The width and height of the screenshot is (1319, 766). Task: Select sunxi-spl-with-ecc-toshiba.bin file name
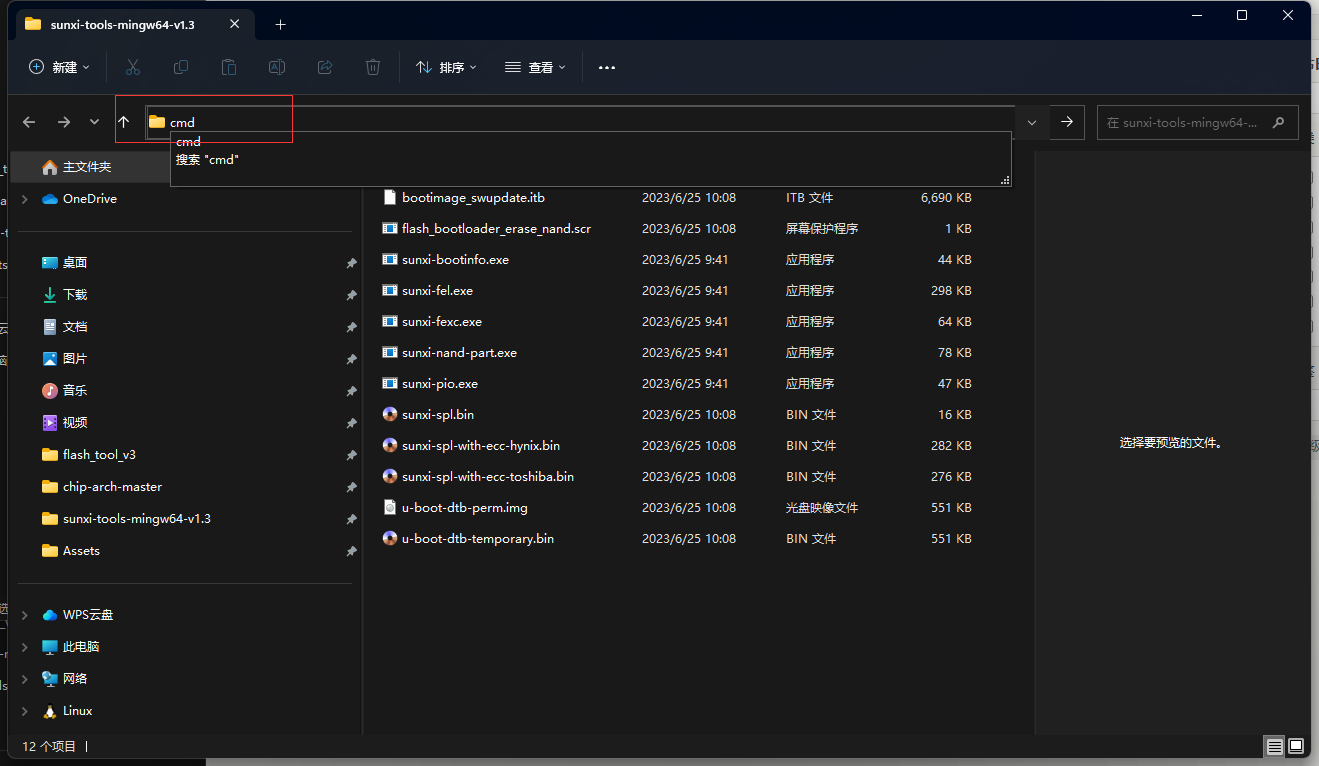[488, 476]
